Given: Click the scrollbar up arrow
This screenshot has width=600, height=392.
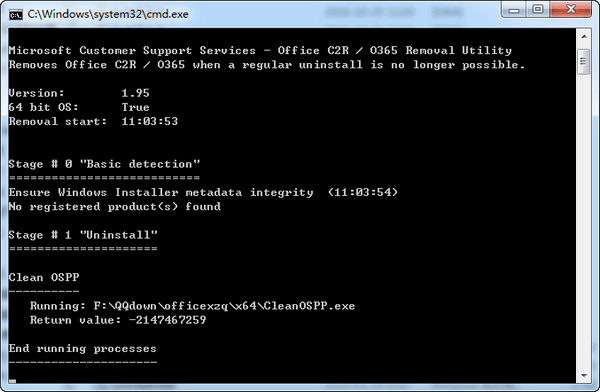Looking at the screenshot, I should click(584, 37).
